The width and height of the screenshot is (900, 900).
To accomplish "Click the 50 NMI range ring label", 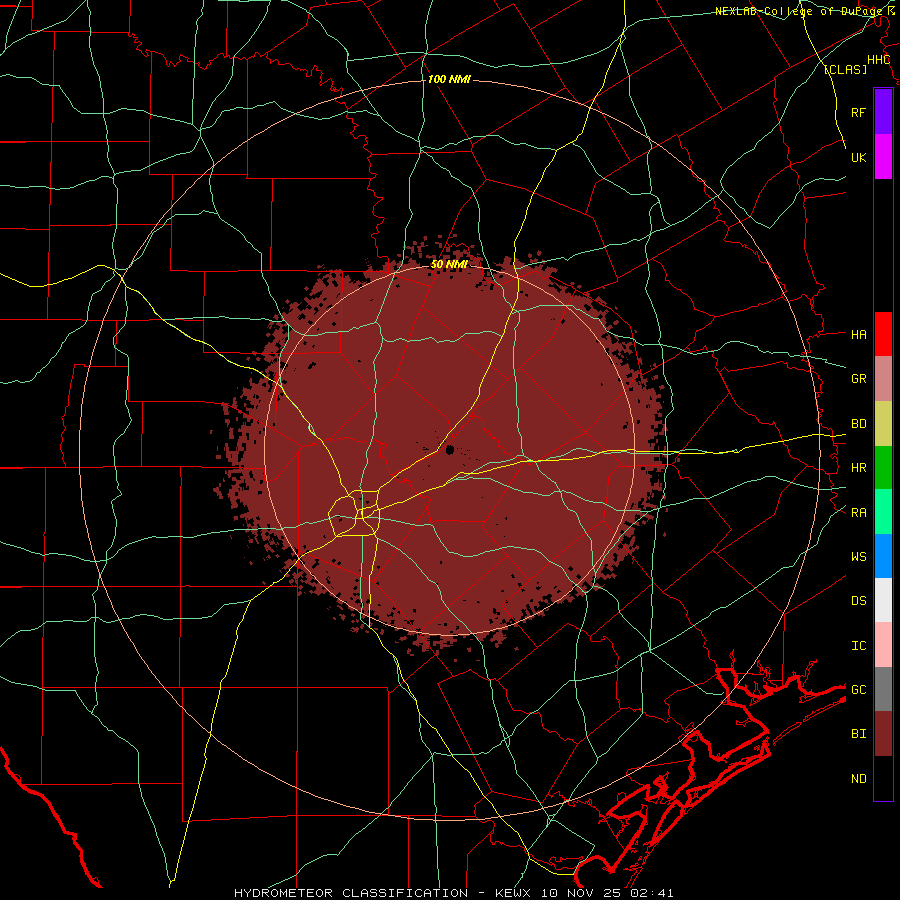I will coord(449,264).
